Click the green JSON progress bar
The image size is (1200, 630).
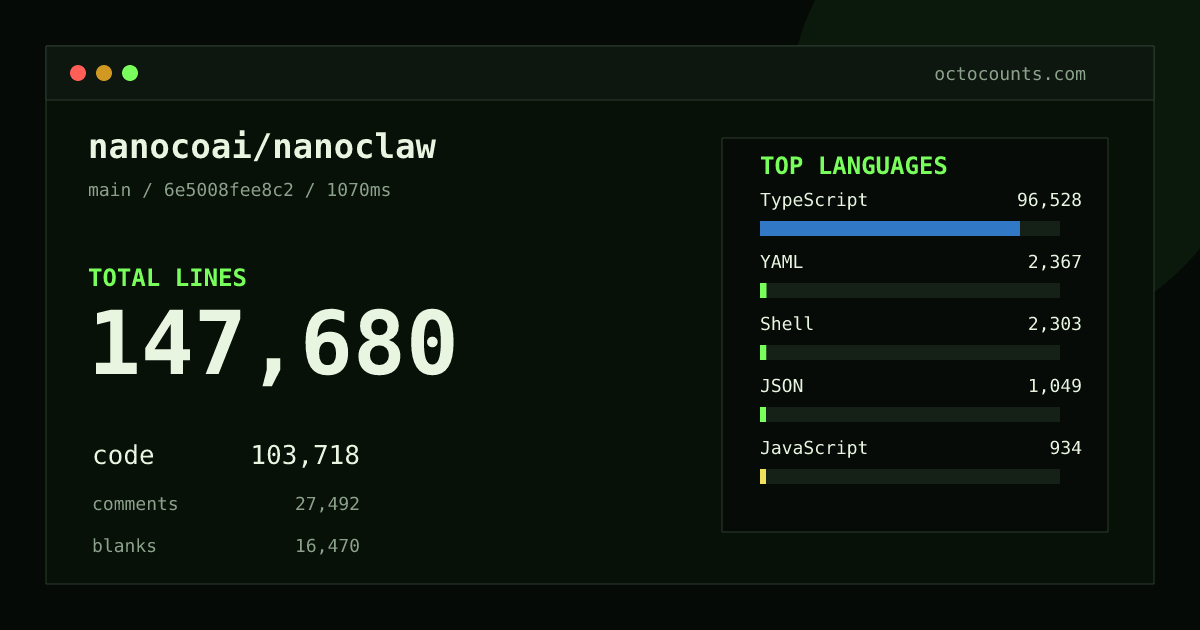763,414
